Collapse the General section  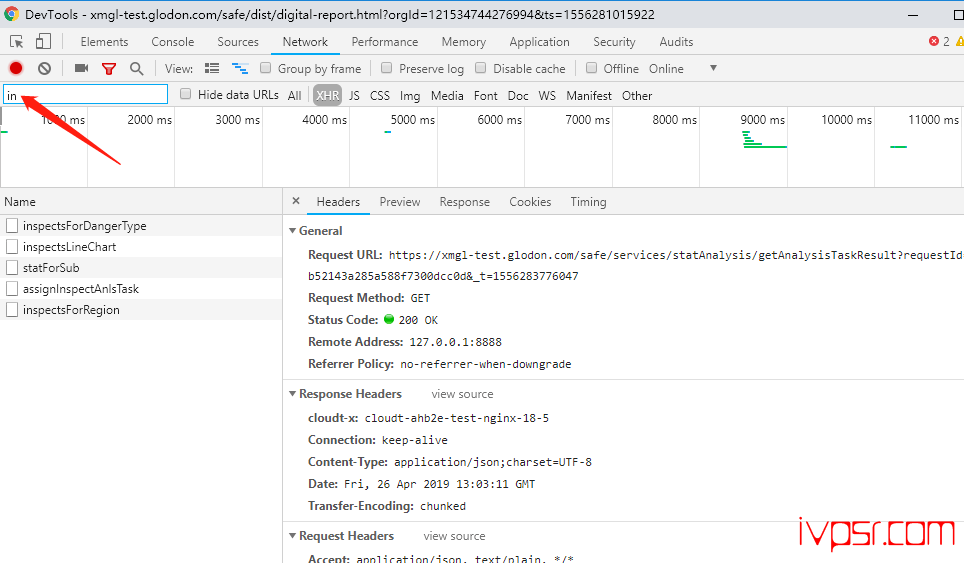(x=293, y=230)
